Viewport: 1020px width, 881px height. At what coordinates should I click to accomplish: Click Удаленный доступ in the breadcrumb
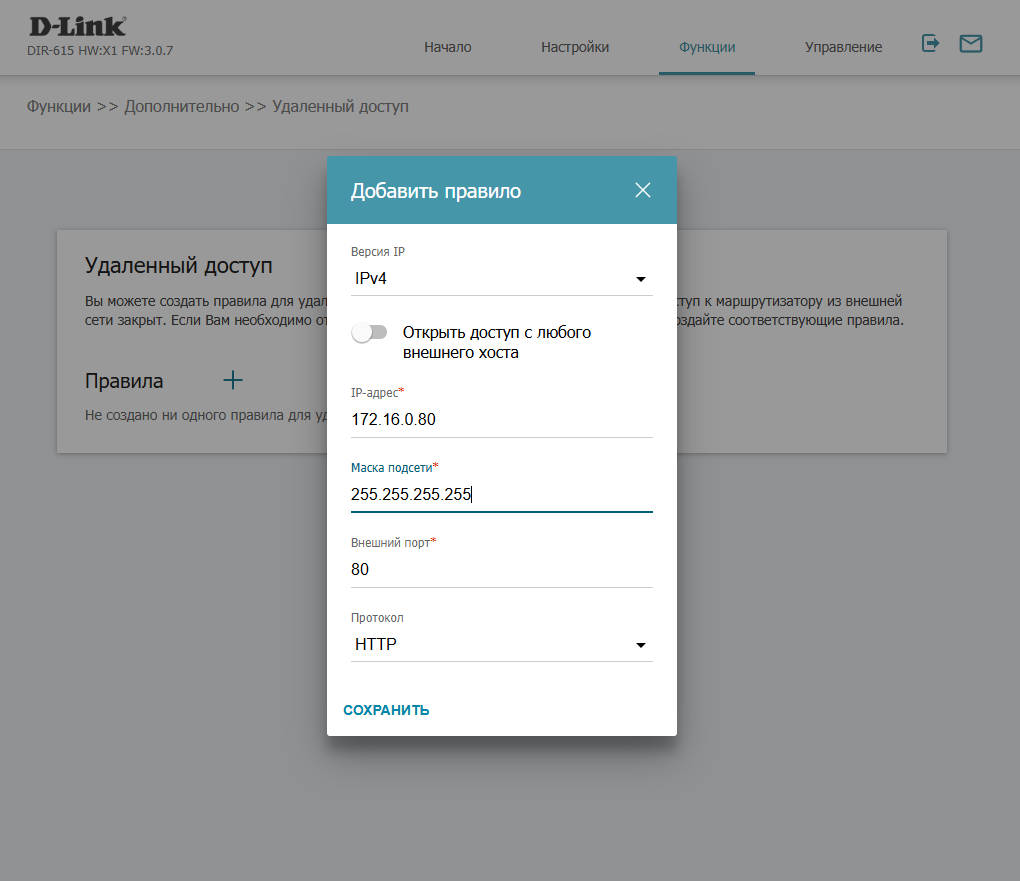tap(340, 106)
